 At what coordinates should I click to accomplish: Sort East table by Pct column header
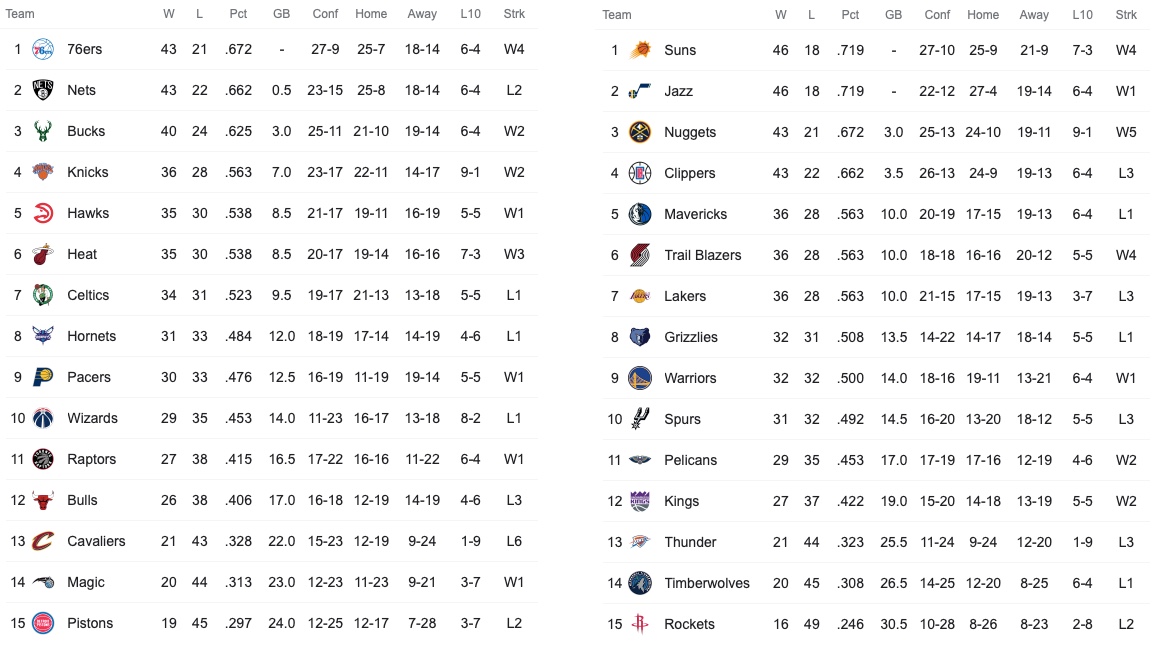(238, 14)
